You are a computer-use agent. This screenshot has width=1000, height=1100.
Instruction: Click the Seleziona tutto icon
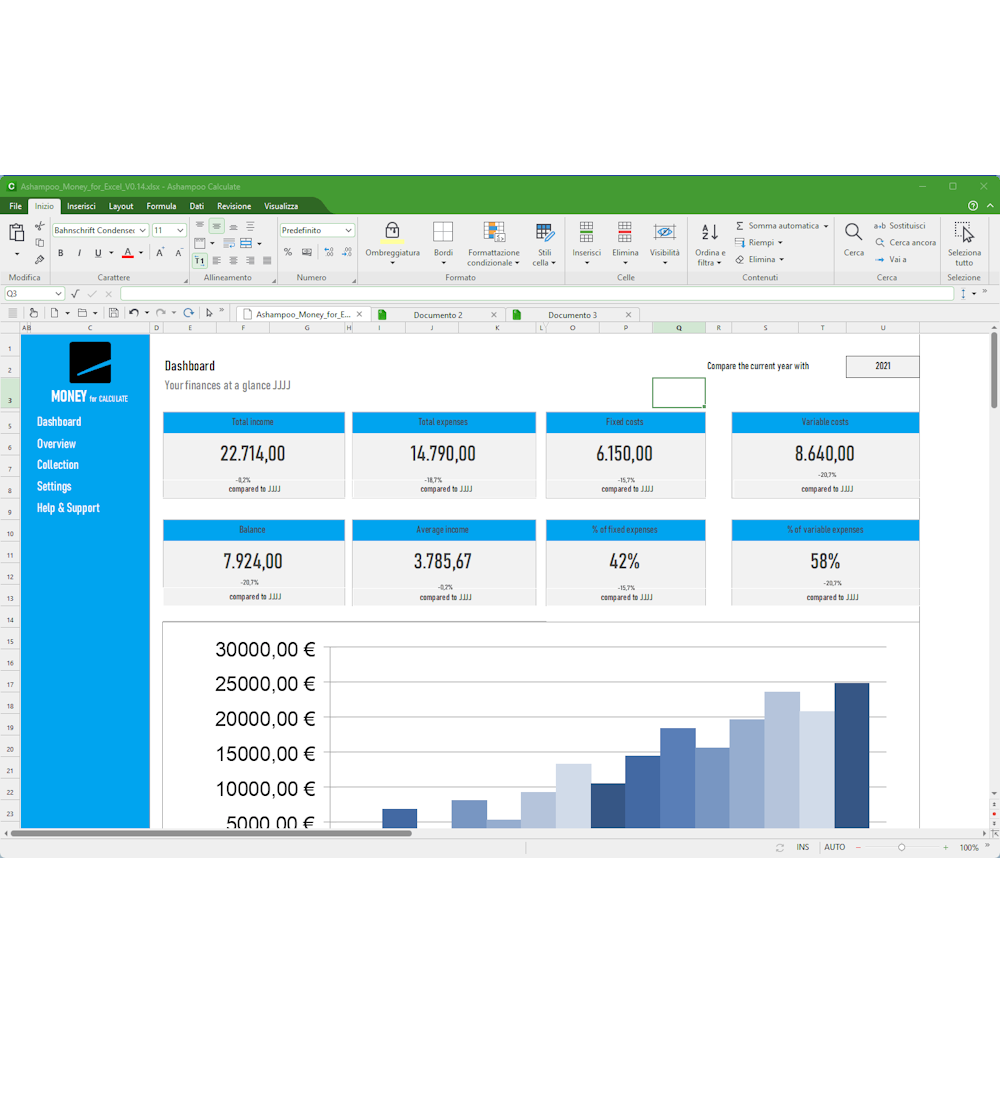pyautogui.click(x=963, y=233)
